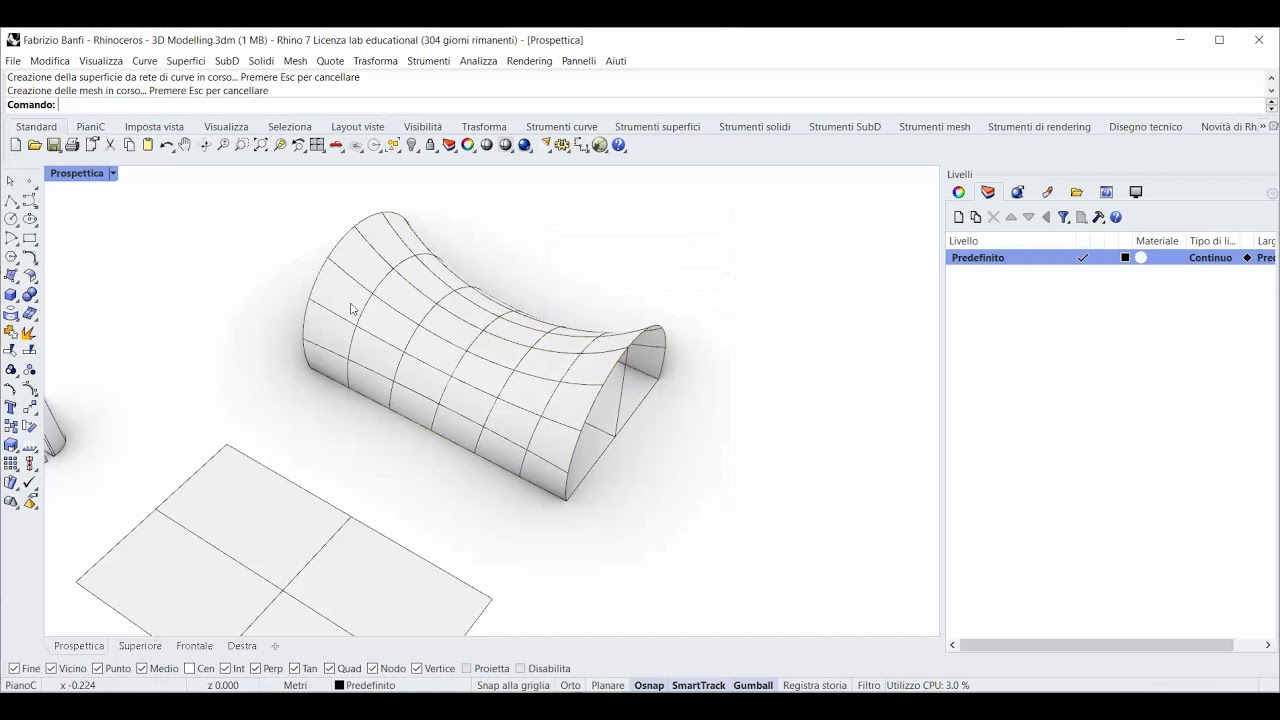Click the Materiale column header

pyautogui.click(x=1158, y=241)
